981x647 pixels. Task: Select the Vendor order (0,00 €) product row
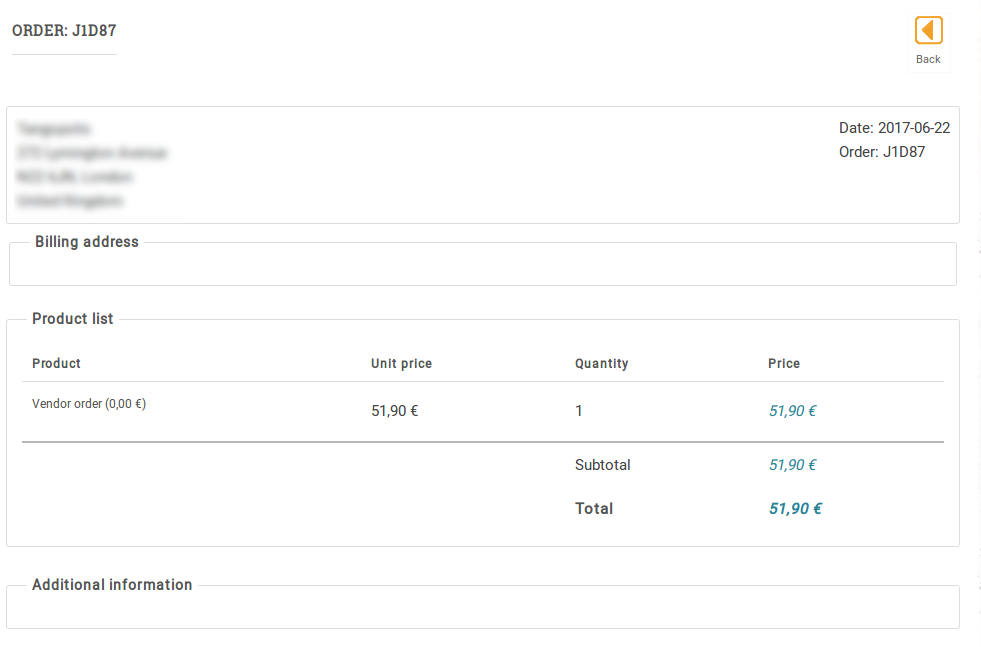[89, 405]
